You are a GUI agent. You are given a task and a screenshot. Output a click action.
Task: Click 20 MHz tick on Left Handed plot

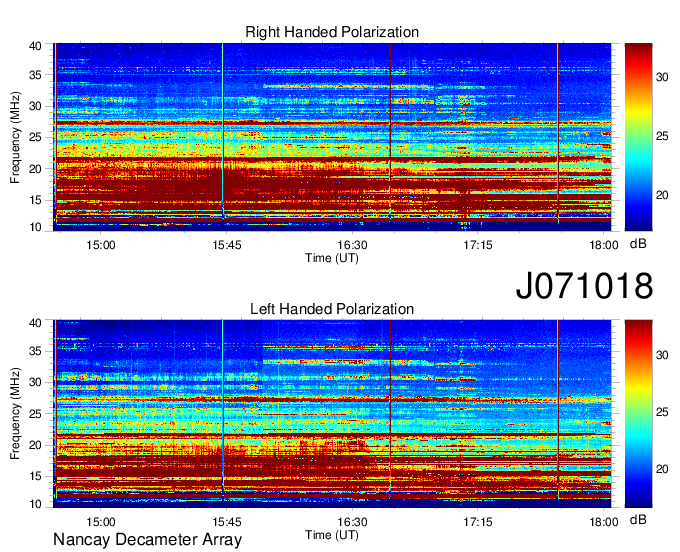click(x=35, y=445)
